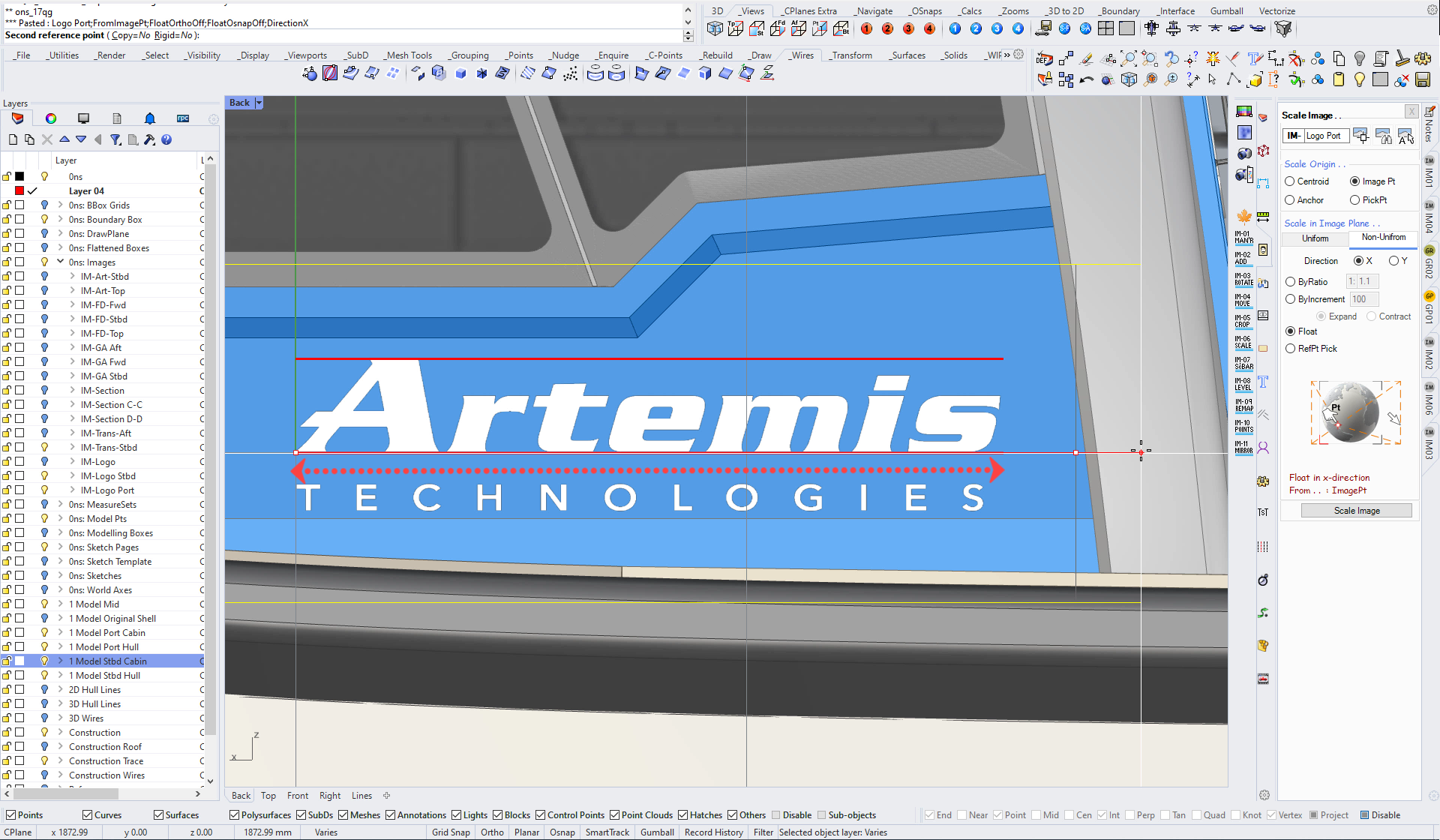Enable the End osnap checkbox

tap(930, 815)
